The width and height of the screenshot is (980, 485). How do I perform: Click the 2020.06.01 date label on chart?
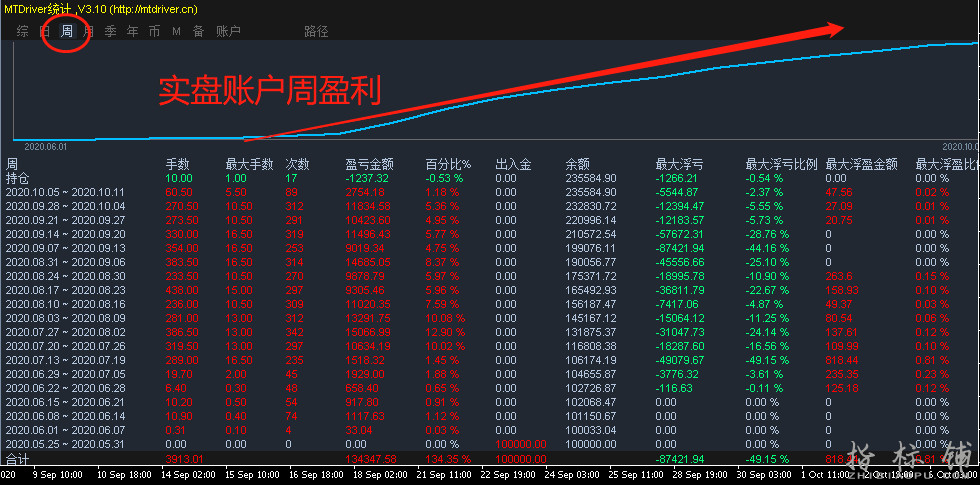pyautogui.click(x=44, y=146)
